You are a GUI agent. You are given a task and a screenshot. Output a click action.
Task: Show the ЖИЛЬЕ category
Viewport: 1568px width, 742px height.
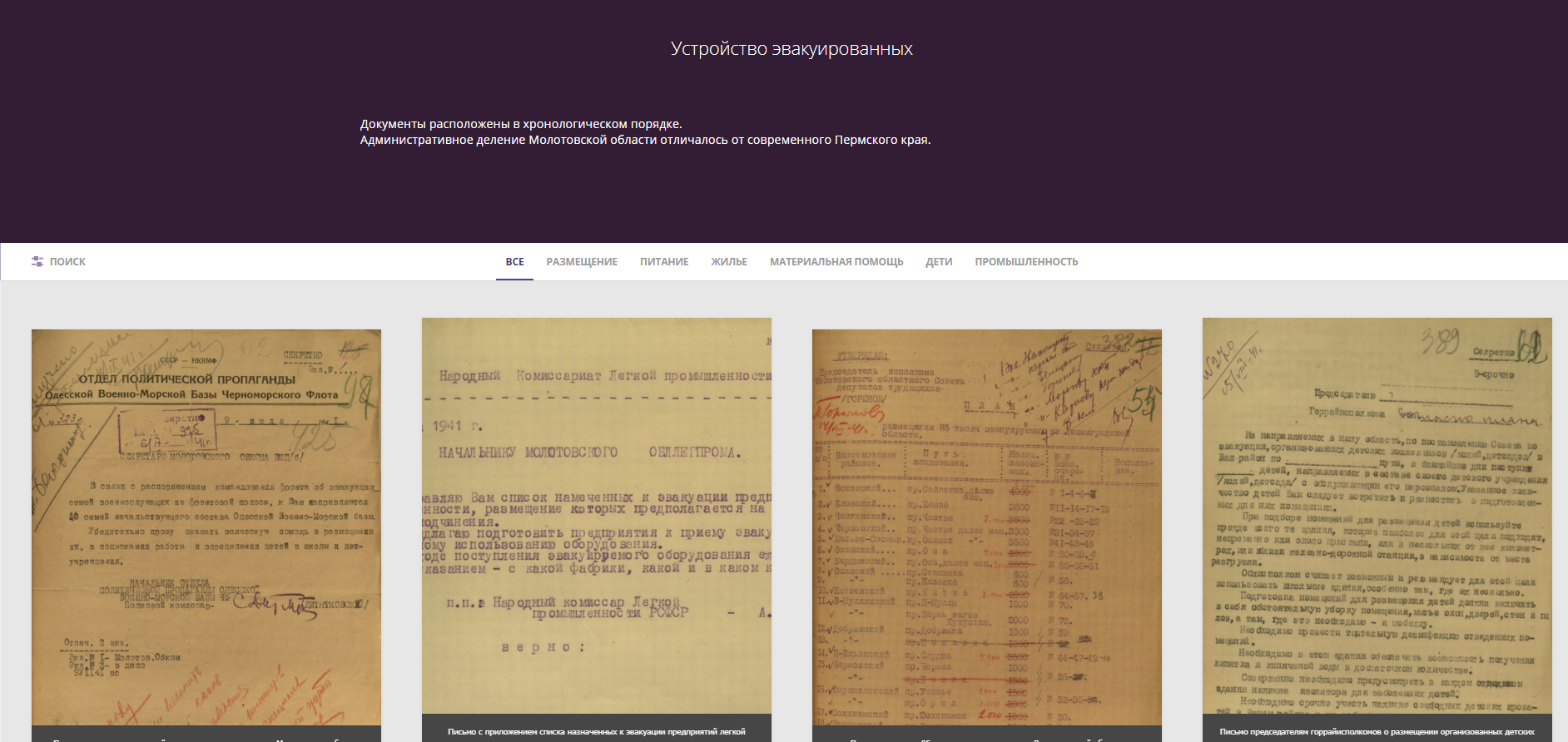point(729,261)
